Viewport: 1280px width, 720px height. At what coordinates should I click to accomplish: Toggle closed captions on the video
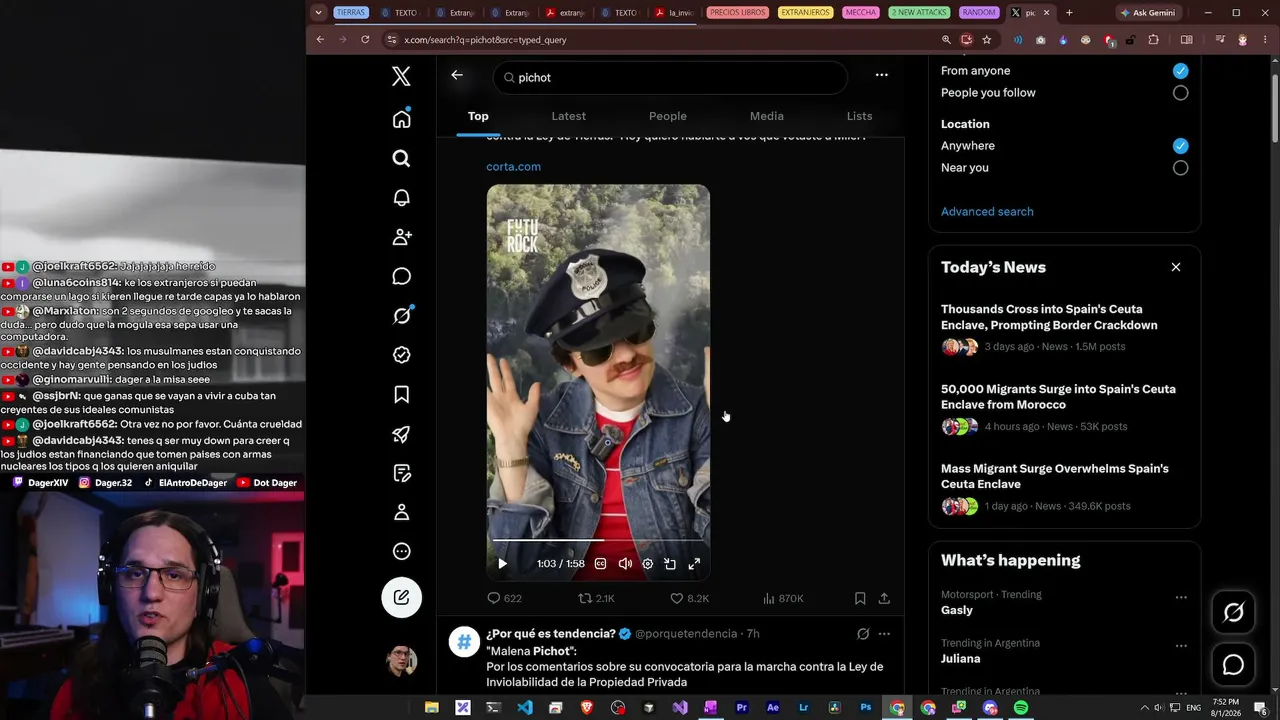[x=600, y=564]
